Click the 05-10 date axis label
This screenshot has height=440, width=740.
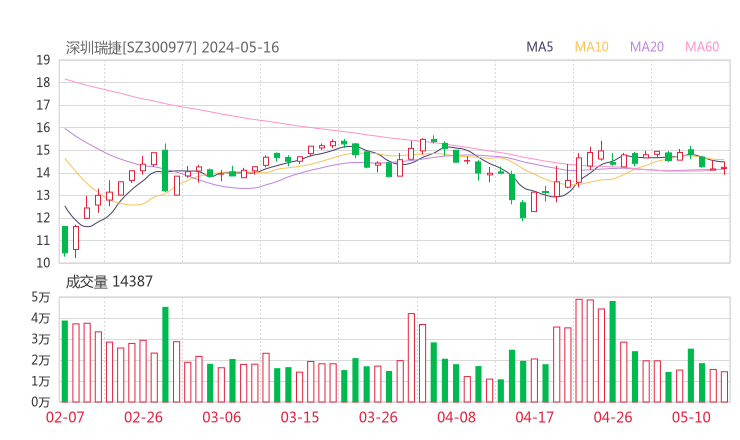click(x=691, y=417)
